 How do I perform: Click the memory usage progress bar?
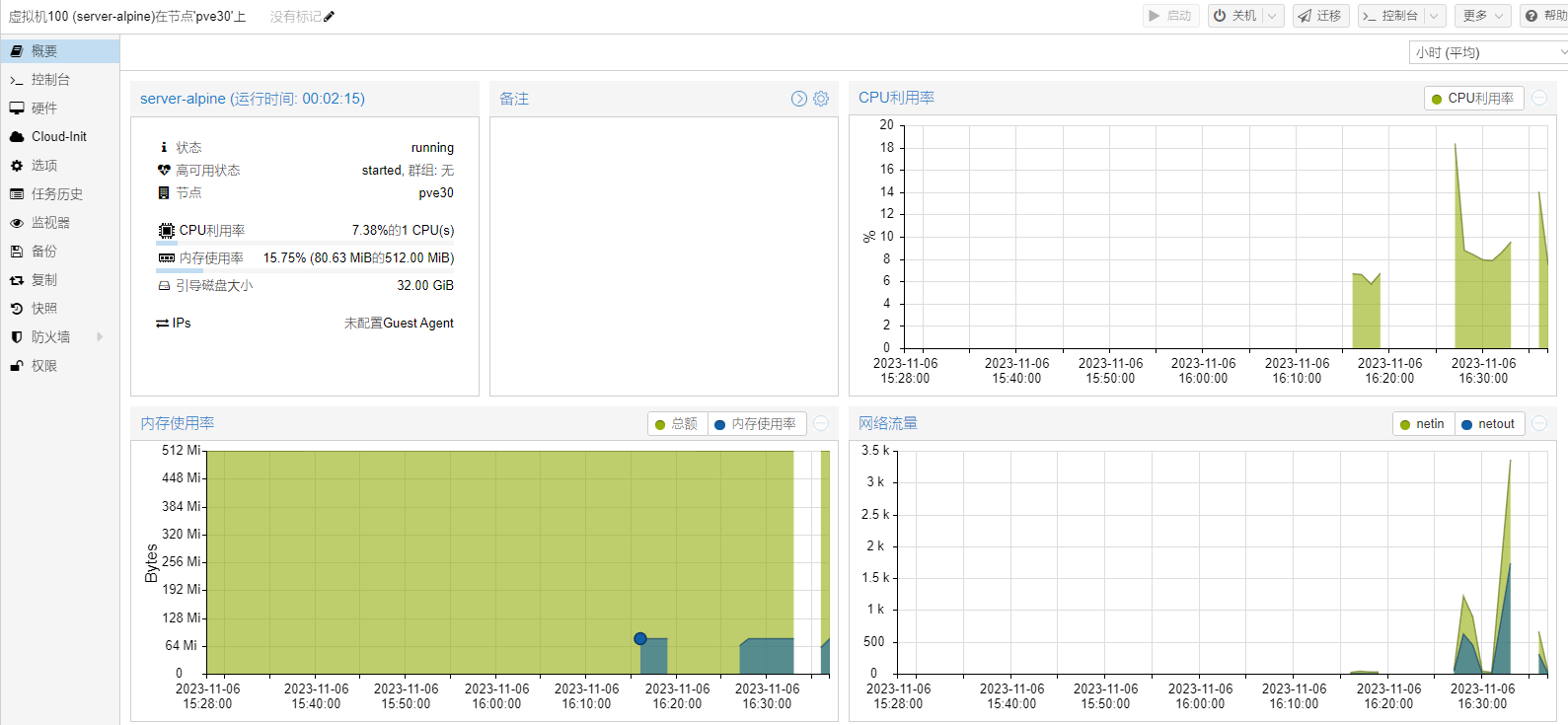tap(305, 270)
